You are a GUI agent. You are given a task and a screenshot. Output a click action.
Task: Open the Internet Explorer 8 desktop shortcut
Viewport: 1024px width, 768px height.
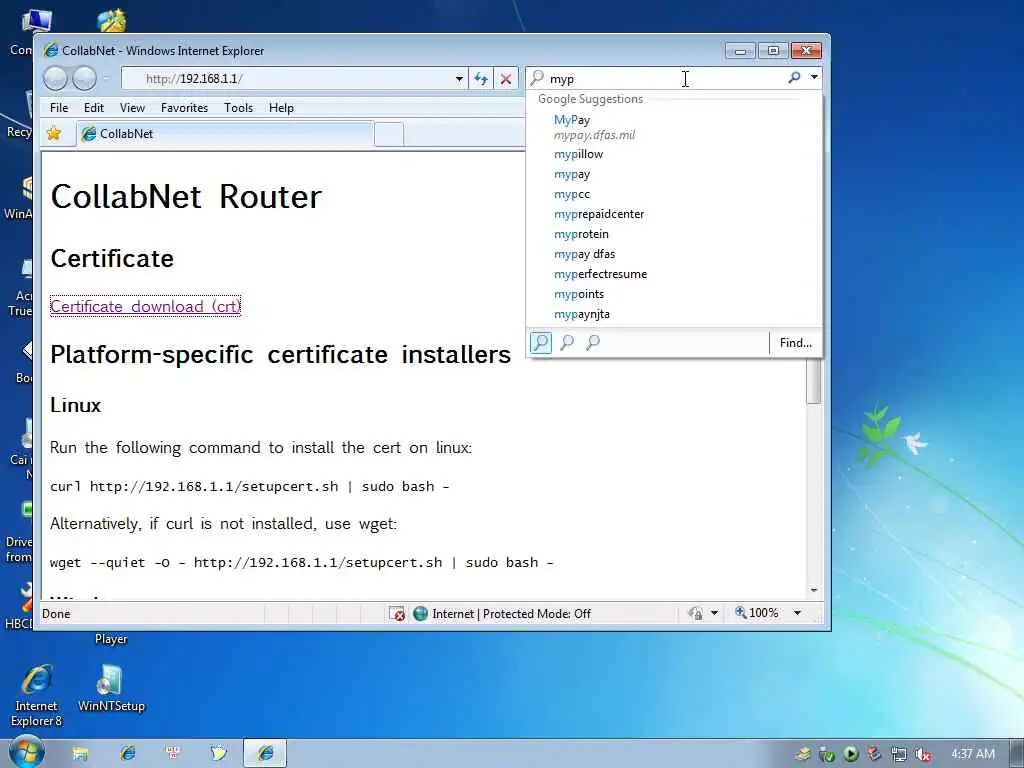pos(37,696)
